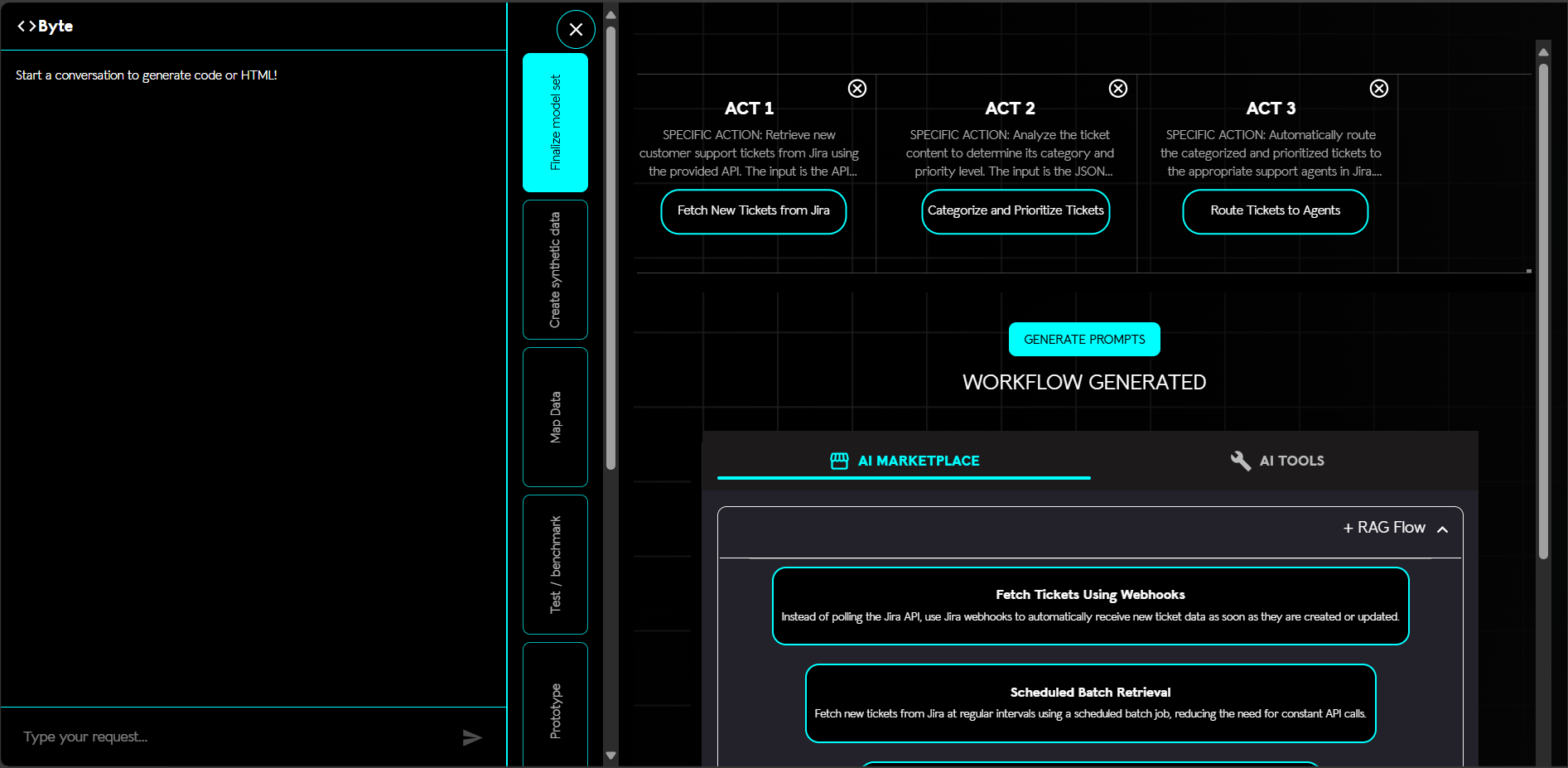Choose the Fetch Tickets Using Webhooks card
The image size is (1568, 768).
coord(1090,606)
